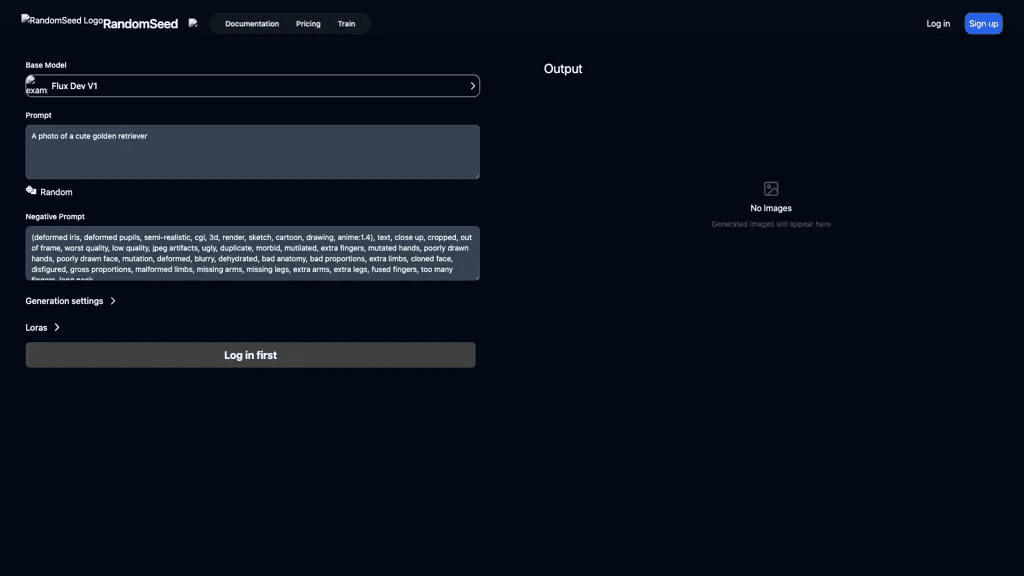The height and width of the screenshot is (576, 1024).
Task: Click the RandomSeed brand name
Action: [x=140, y=24]
